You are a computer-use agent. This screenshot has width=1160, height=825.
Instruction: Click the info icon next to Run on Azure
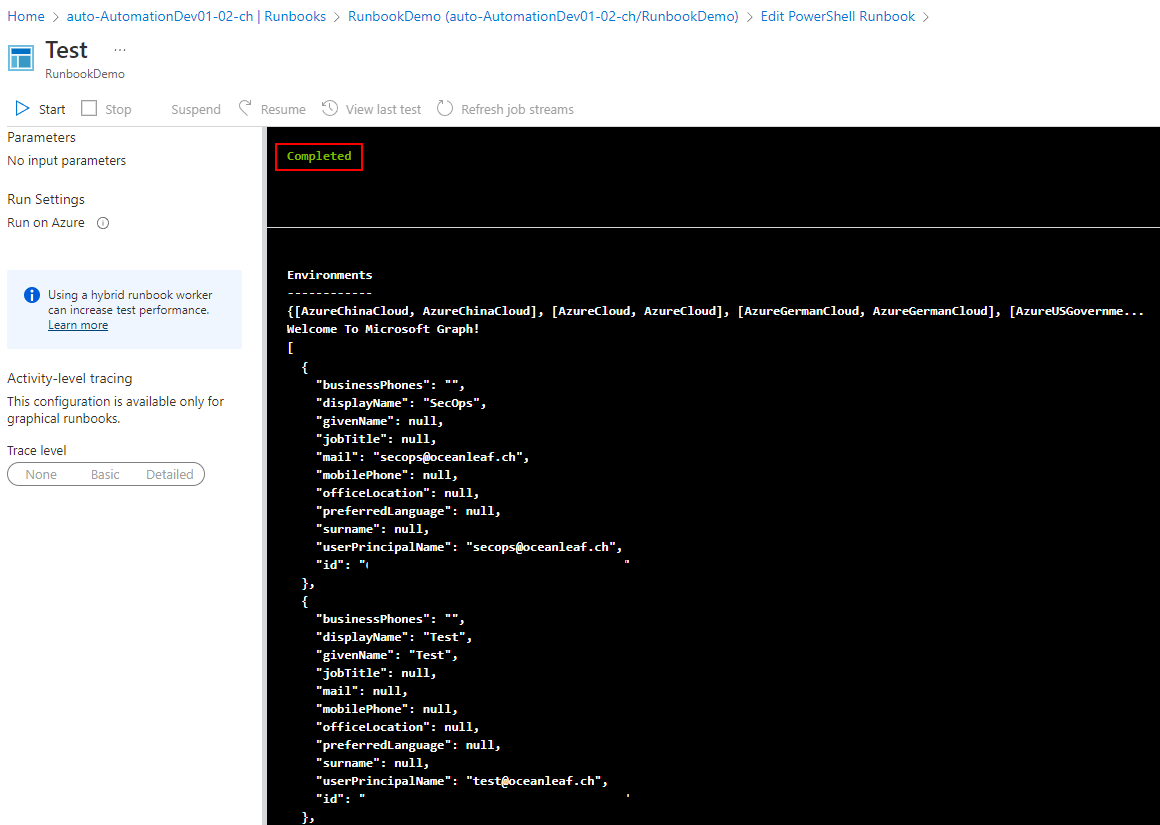104,223
